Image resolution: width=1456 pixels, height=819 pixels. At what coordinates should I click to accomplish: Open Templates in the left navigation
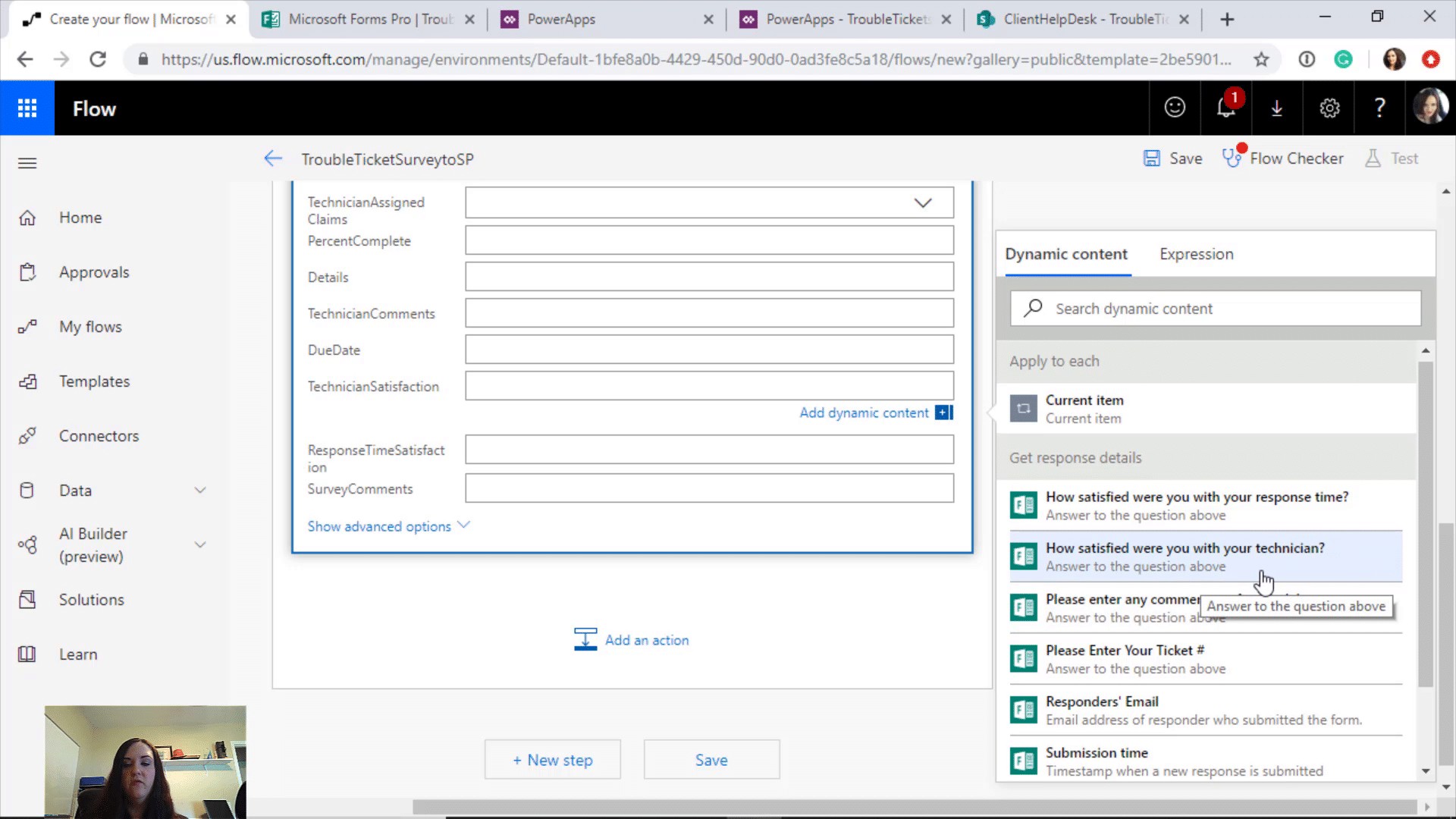(x=94, y=381)
